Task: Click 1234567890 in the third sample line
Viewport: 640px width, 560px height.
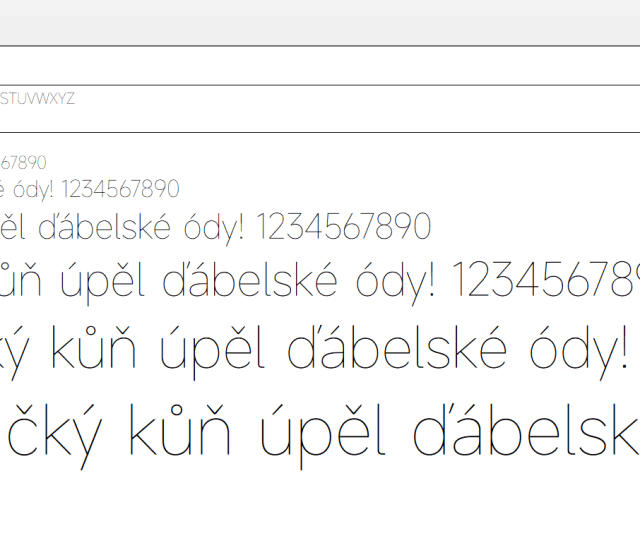Action: click(x=343, y=228)
